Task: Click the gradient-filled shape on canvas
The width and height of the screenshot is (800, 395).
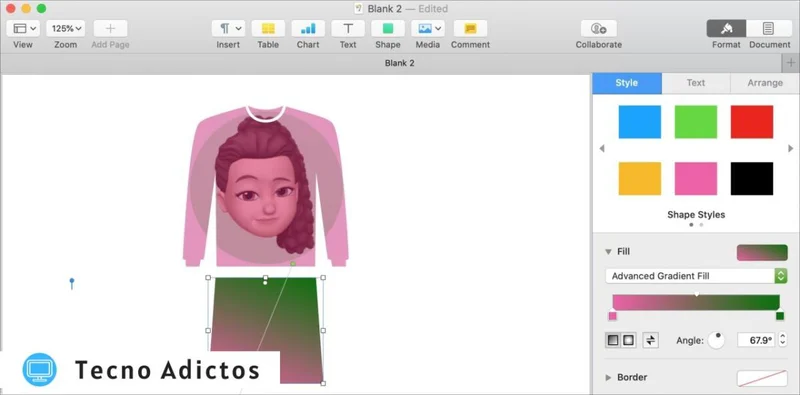Action: [x=265, y=331]
